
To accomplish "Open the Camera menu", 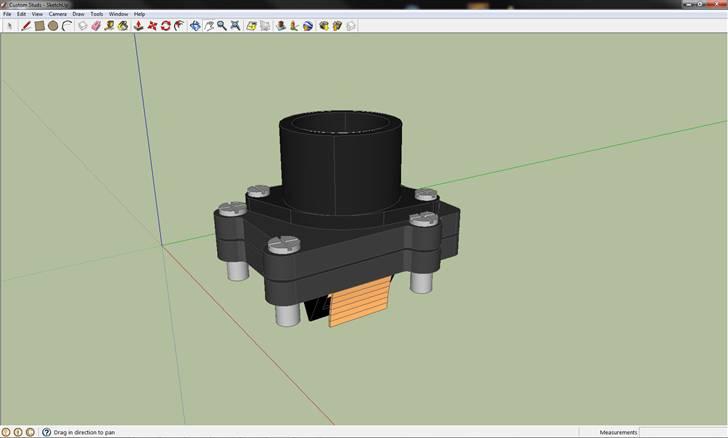I will pyautogui.click(x=58, y=15).
